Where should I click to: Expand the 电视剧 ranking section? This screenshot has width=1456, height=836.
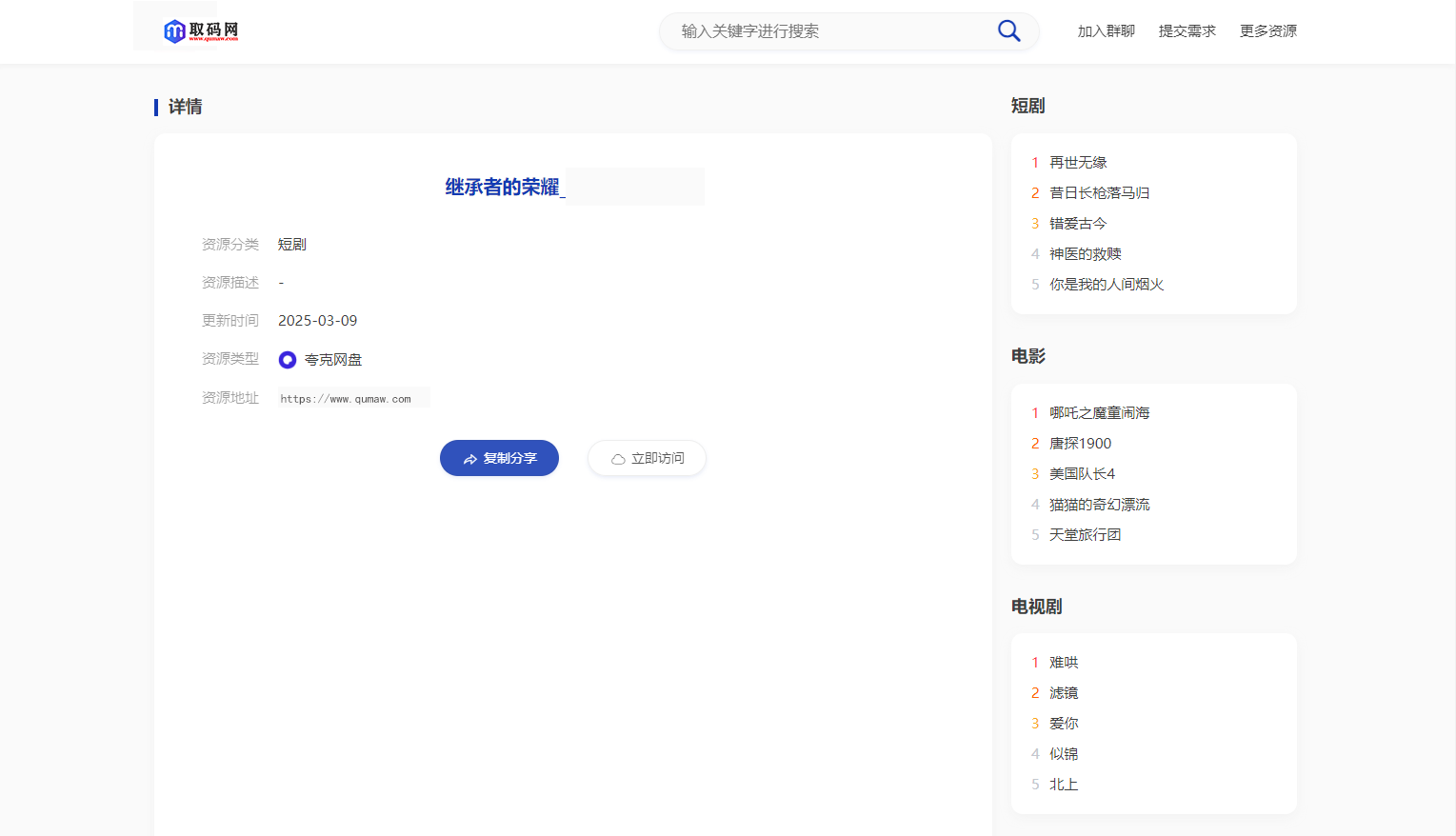[1037, 607]
